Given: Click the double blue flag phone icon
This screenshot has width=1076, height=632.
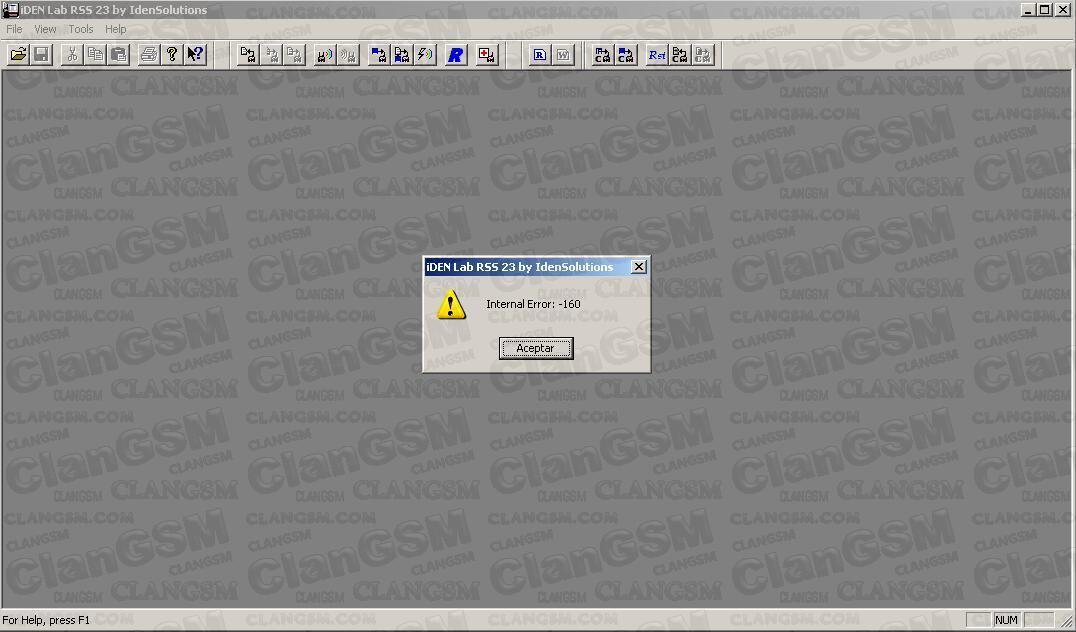Looking at the screenshot, I should pyautogui.click(x=402, y=55).
